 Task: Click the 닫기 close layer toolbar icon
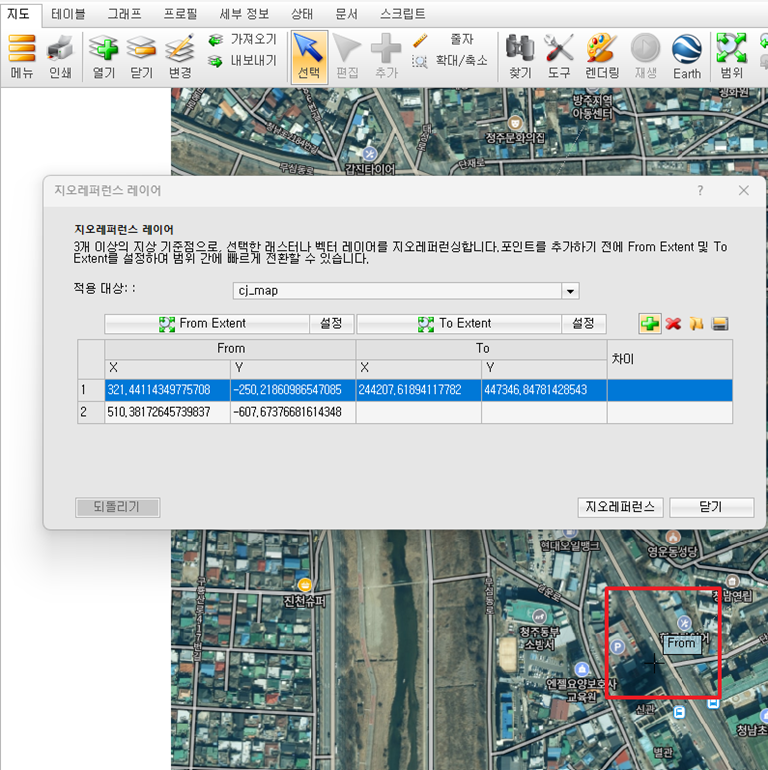pyautogui.click(x=141, y=57)
